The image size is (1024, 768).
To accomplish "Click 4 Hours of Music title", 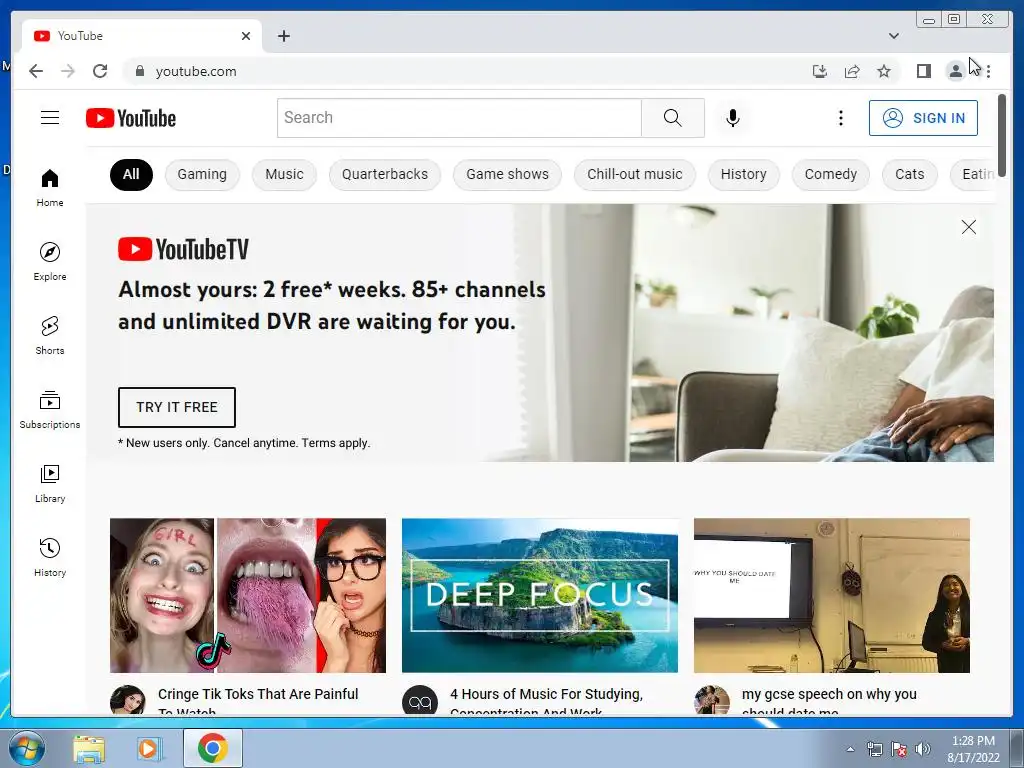I will (547, 701).
